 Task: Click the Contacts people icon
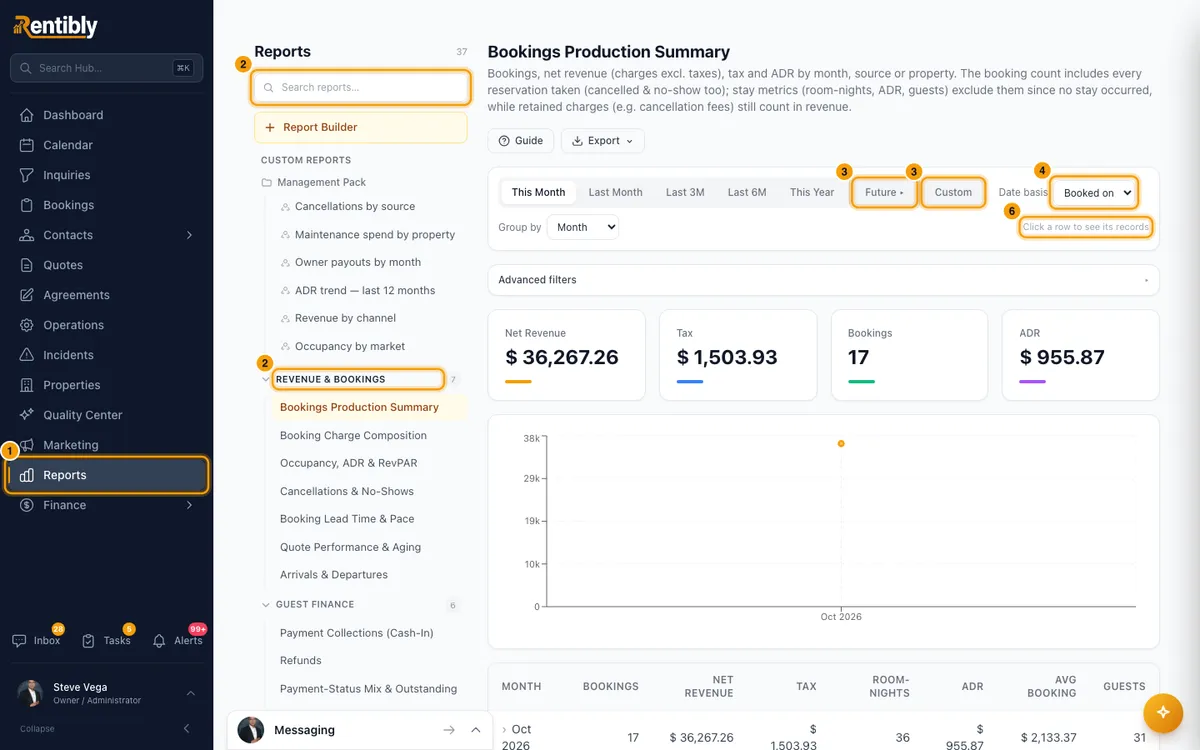(27, 235)
